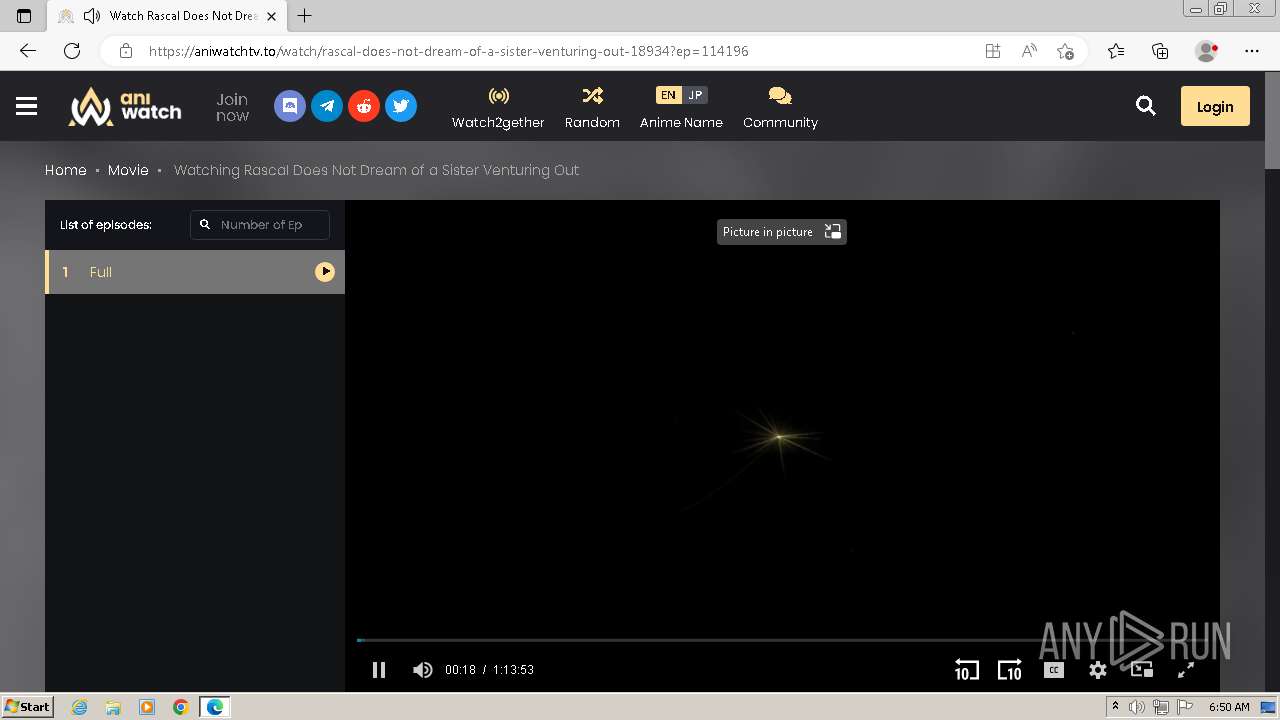1280x720 pixels.
Task: Mute the video volume
Action: (423, 670)
